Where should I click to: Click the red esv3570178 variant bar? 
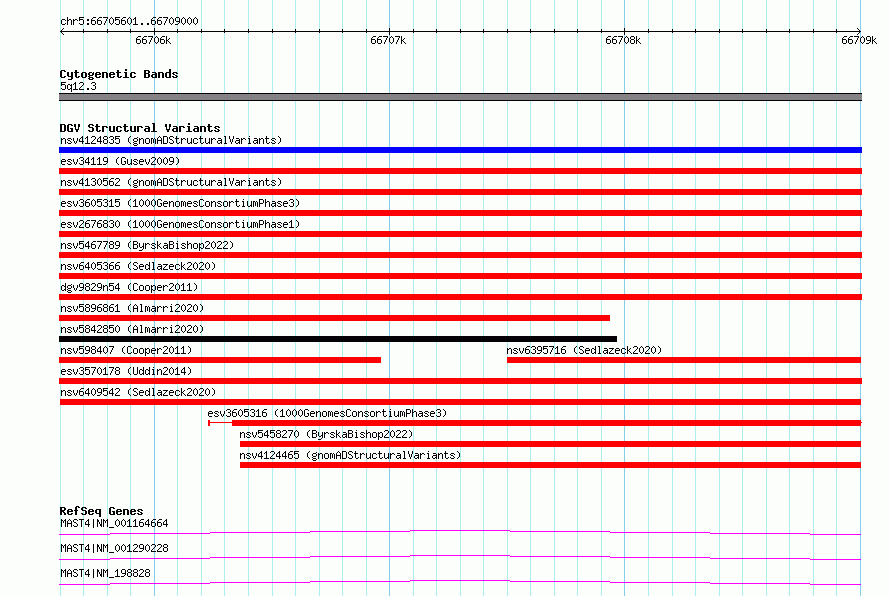click(460, 381)
